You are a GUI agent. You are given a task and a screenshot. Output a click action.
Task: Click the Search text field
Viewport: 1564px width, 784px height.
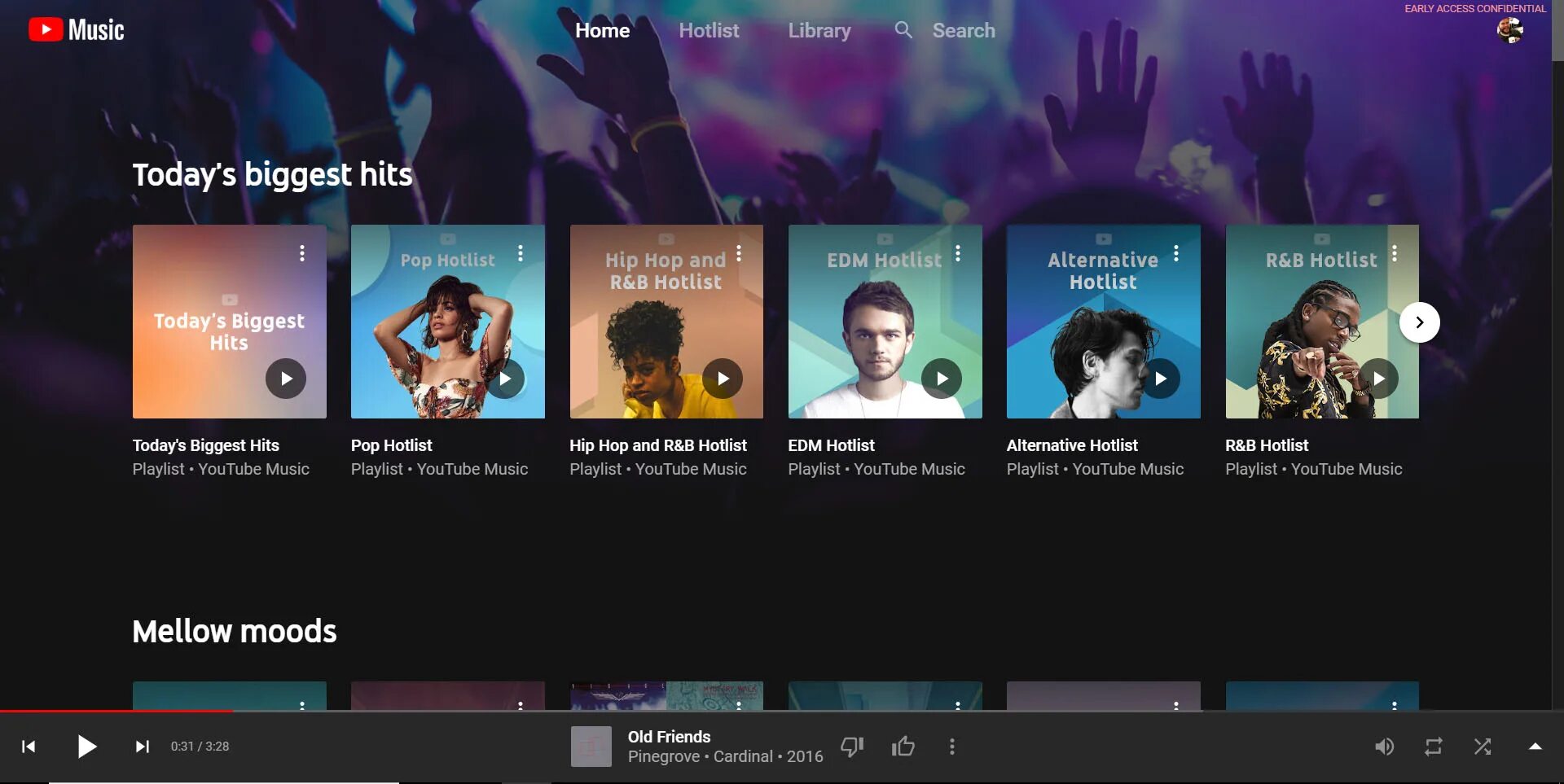point(964,31)
